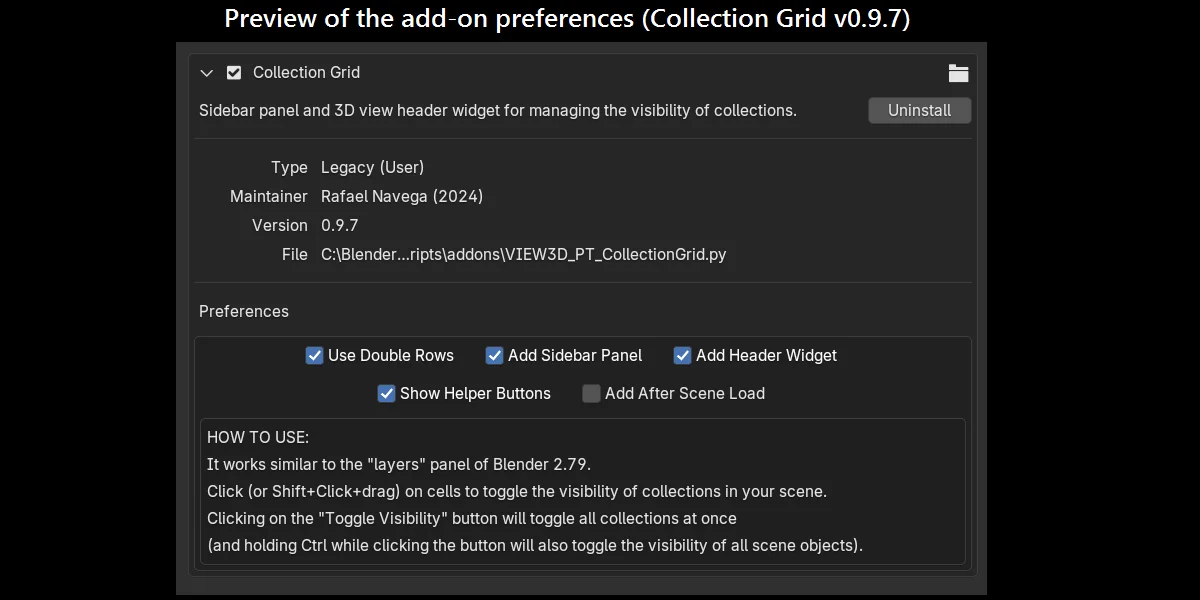Click the version number 0.9.7
The height and width of the screenshot is (600, 1200).
(339, 225)
